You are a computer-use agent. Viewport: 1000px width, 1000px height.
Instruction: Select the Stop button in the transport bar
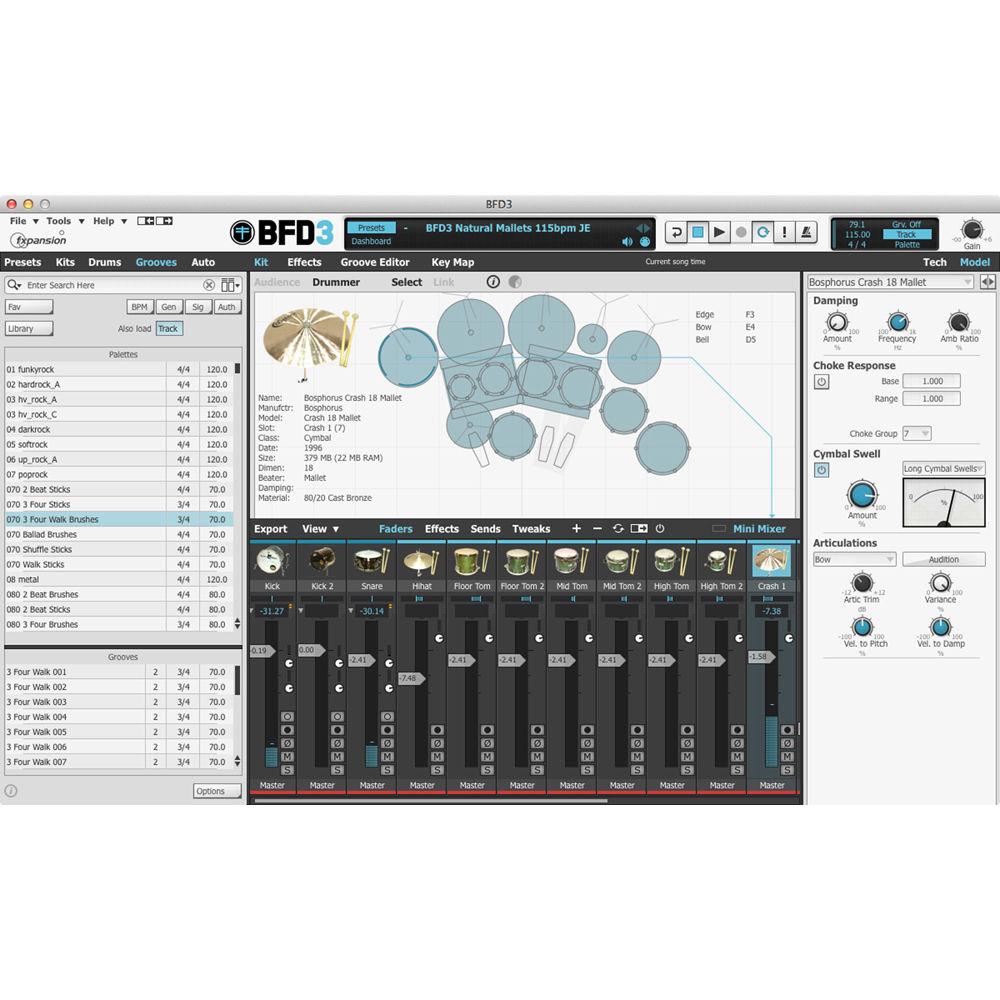click(698, 232)
